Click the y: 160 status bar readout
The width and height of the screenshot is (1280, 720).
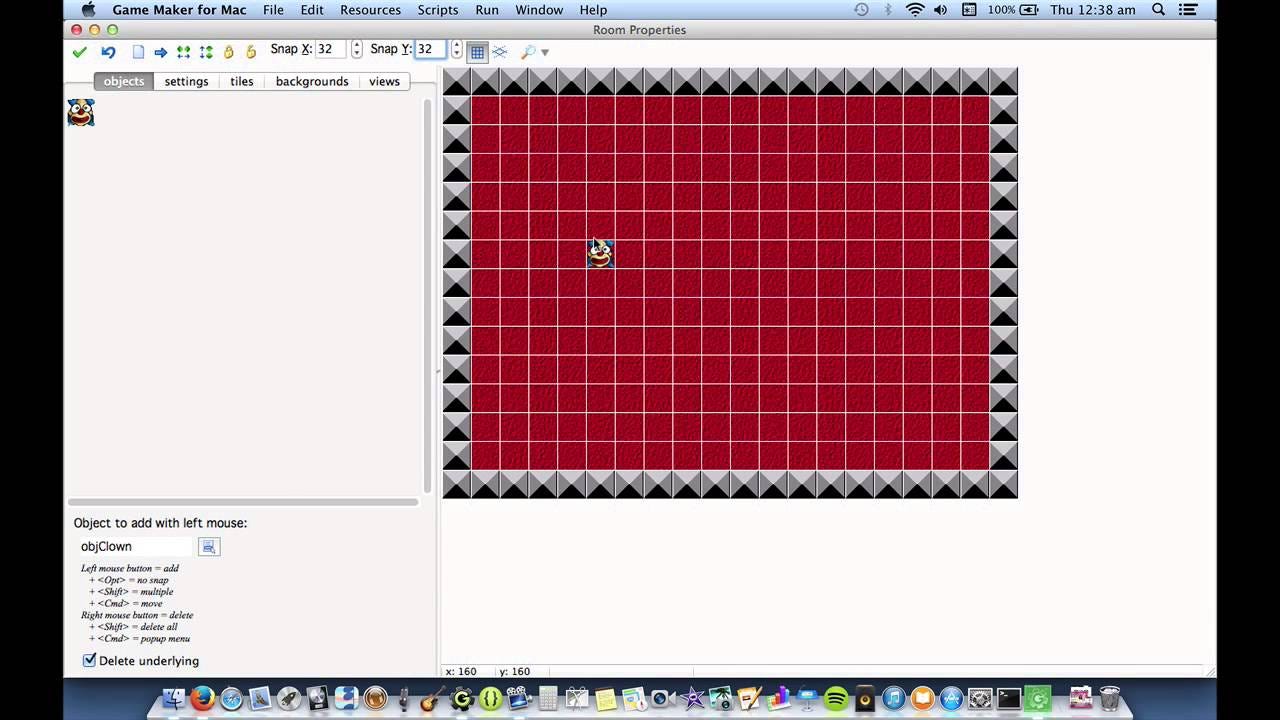[514, 671]
